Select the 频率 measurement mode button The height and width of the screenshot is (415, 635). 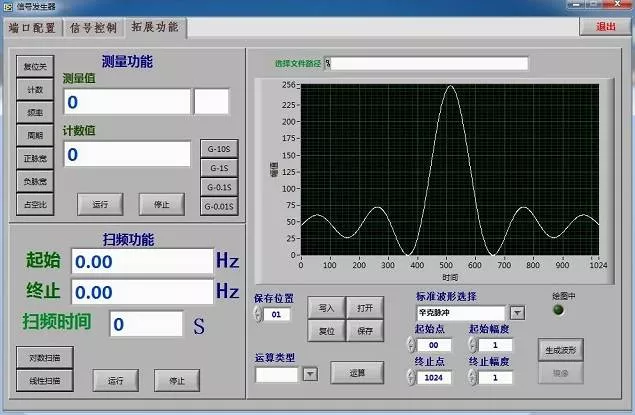[34, 113]
